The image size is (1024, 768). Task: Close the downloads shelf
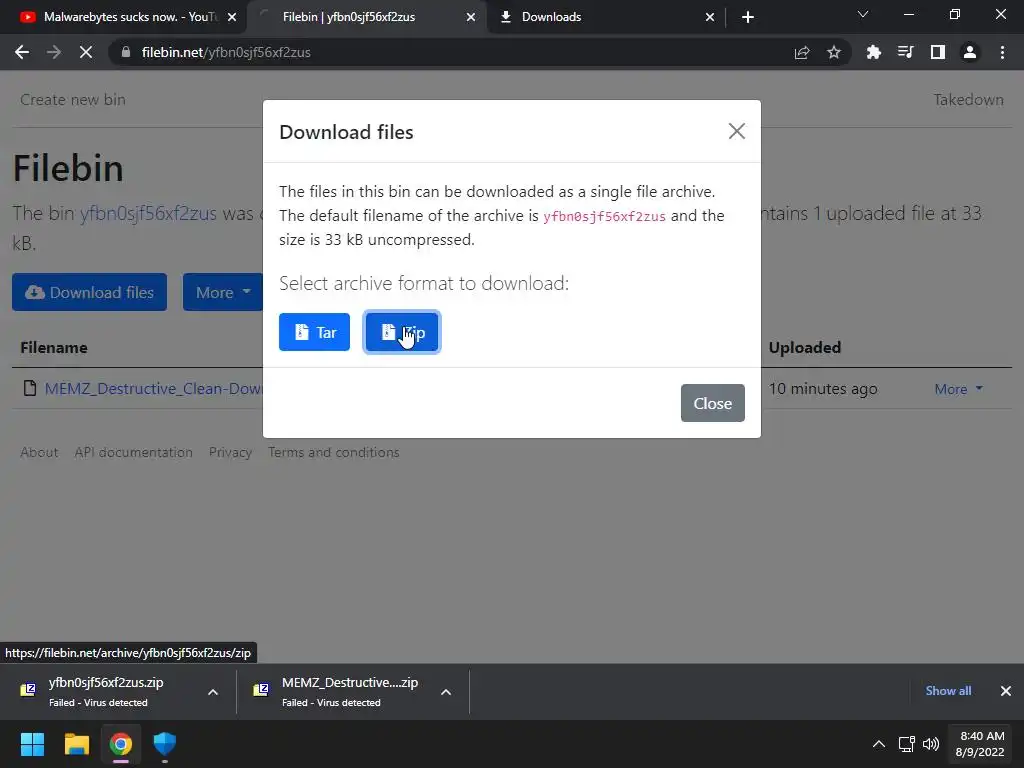point(1006,691)
